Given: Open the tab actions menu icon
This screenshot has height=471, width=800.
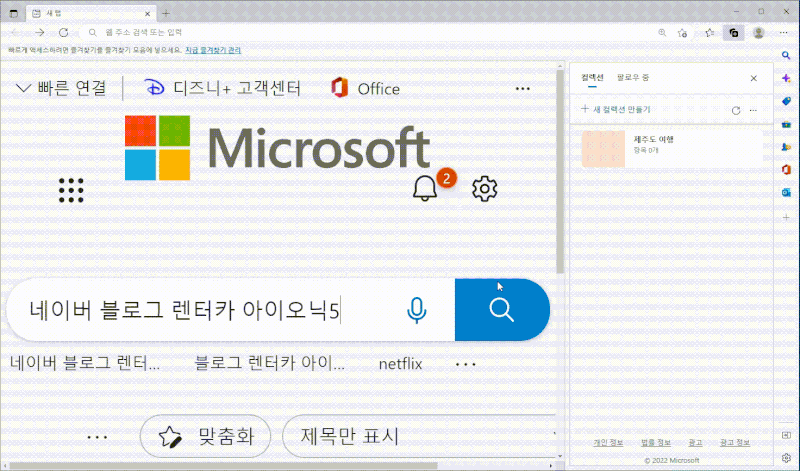Looking at the screenshot, I should pyautogui.click(x=14, y=14).
